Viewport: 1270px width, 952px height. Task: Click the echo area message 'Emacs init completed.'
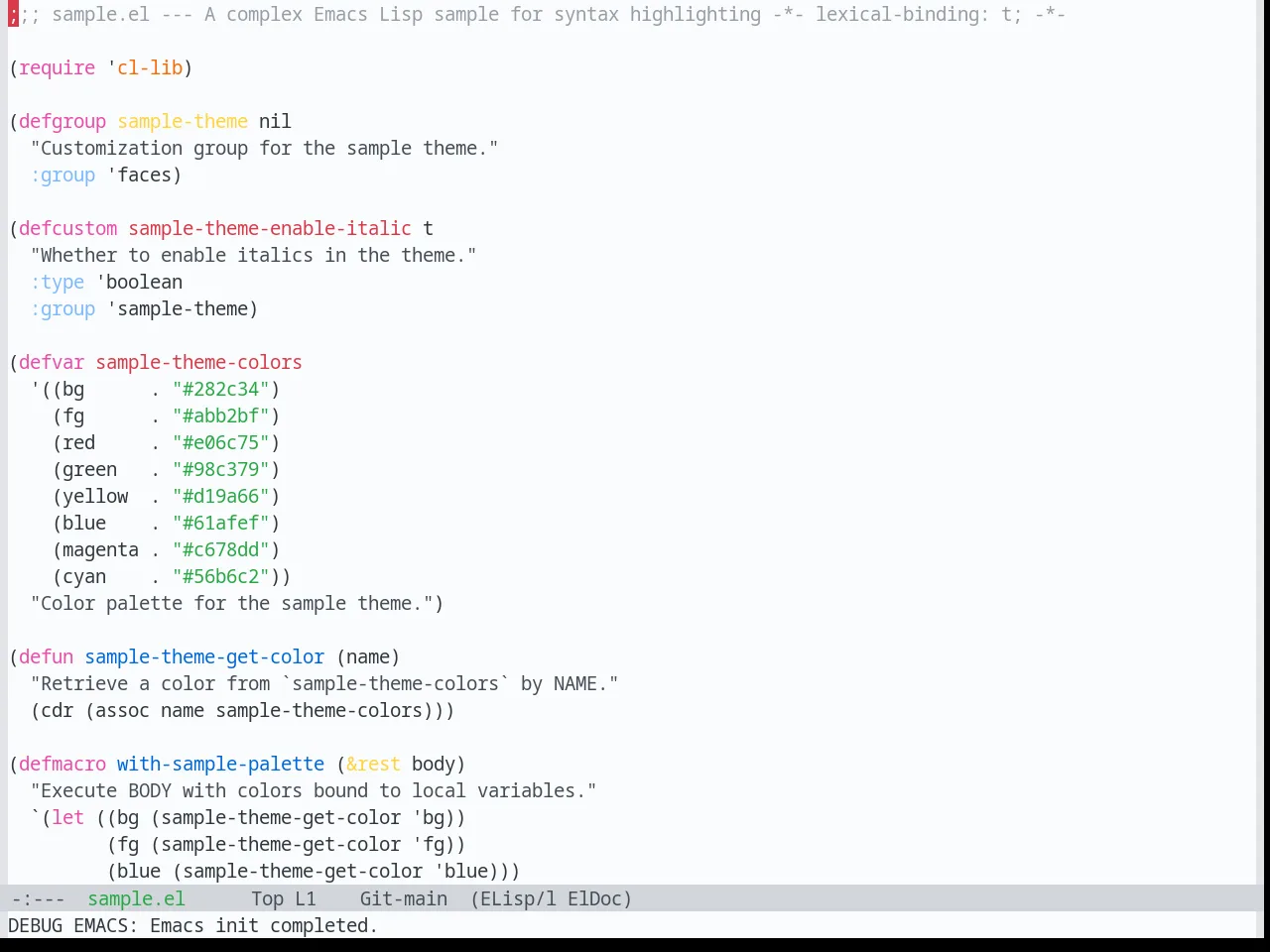[264, 925]
